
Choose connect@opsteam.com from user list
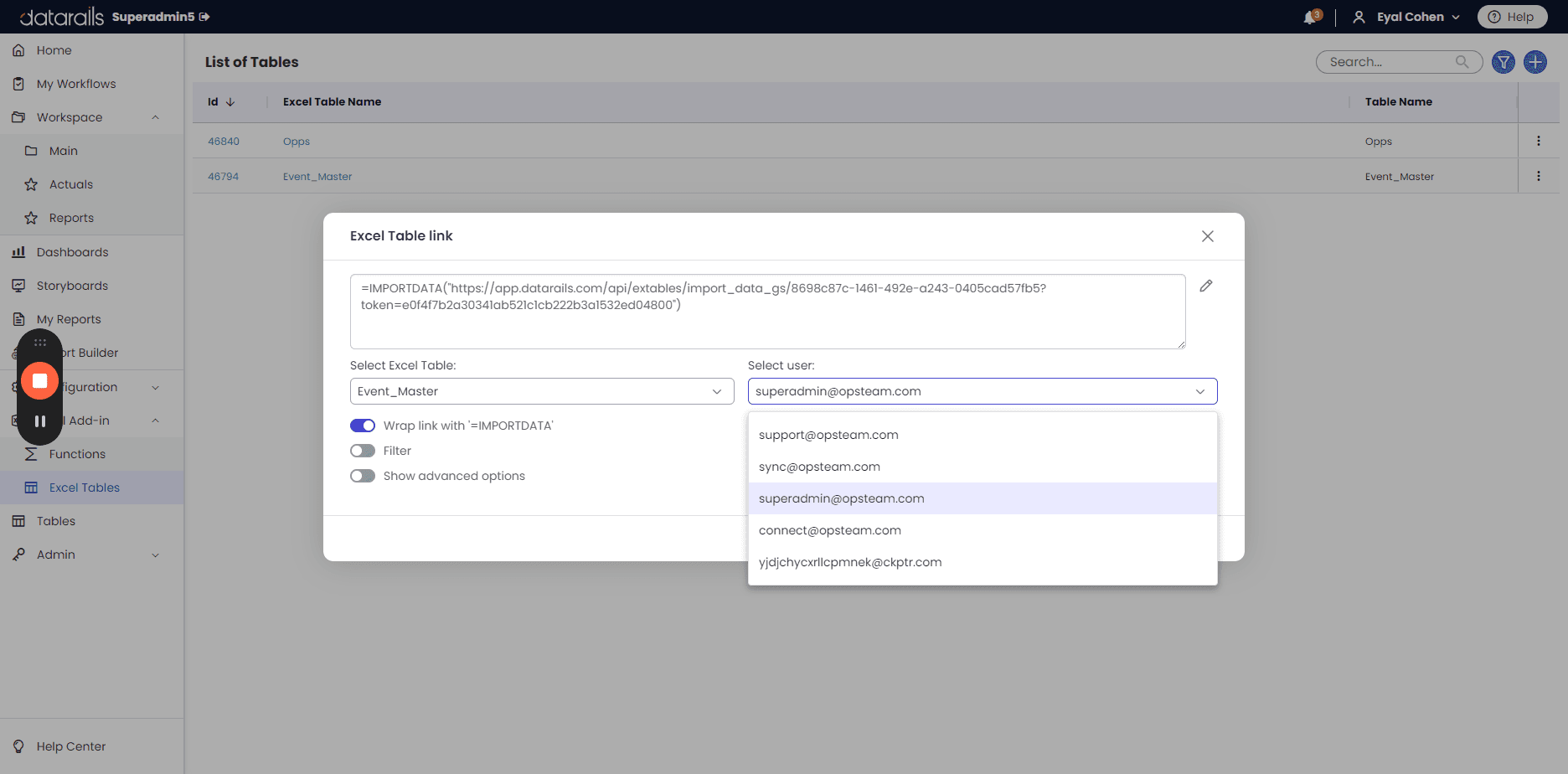point(983,530)
